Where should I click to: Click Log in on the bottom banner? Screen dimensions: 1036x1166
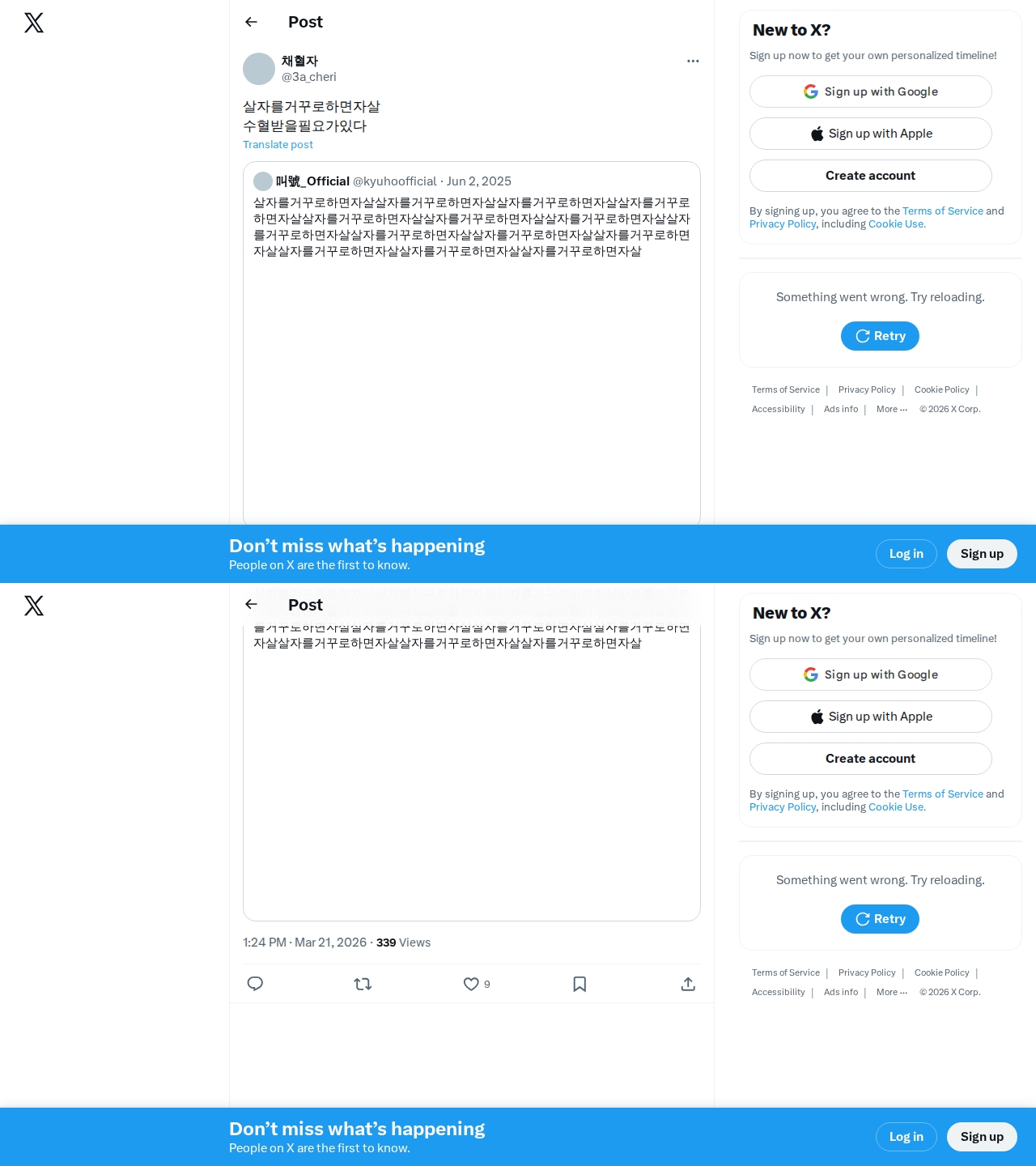906,1137
